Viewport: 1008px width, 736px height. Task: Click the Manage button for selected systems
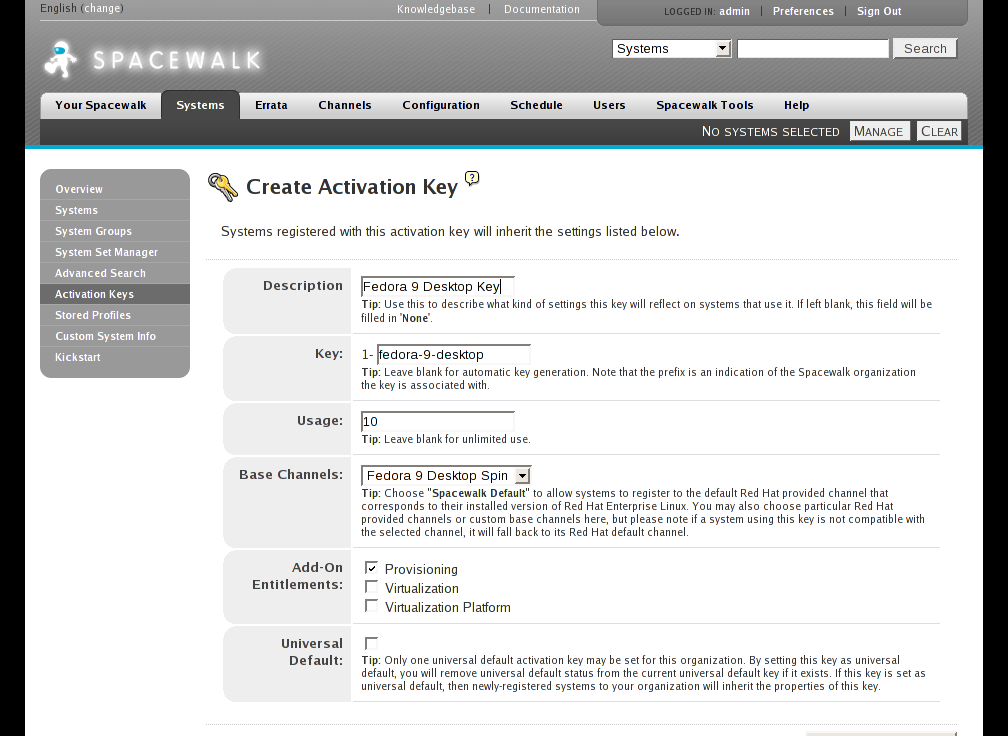point(879,131)
